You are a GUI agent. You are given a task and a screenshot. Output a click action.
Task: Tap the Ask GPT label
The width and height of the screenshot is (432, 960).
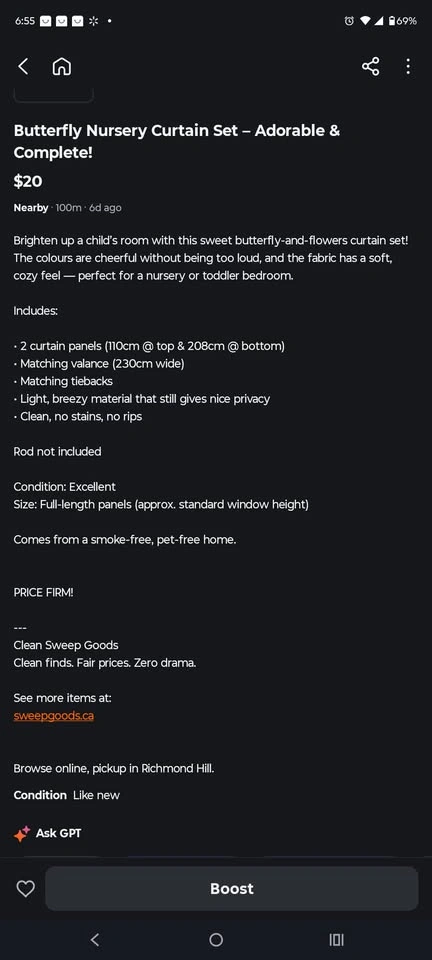(x=58, y=833)
